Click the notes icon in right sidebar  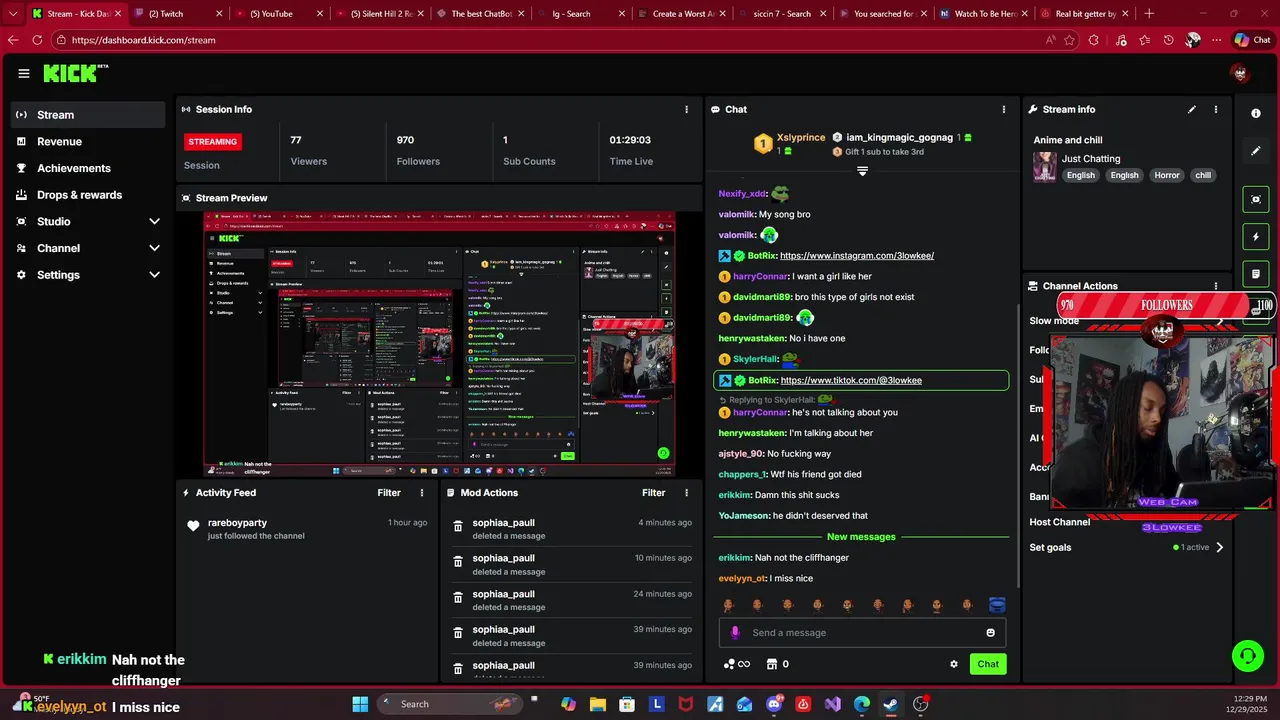pos(1256,274)
